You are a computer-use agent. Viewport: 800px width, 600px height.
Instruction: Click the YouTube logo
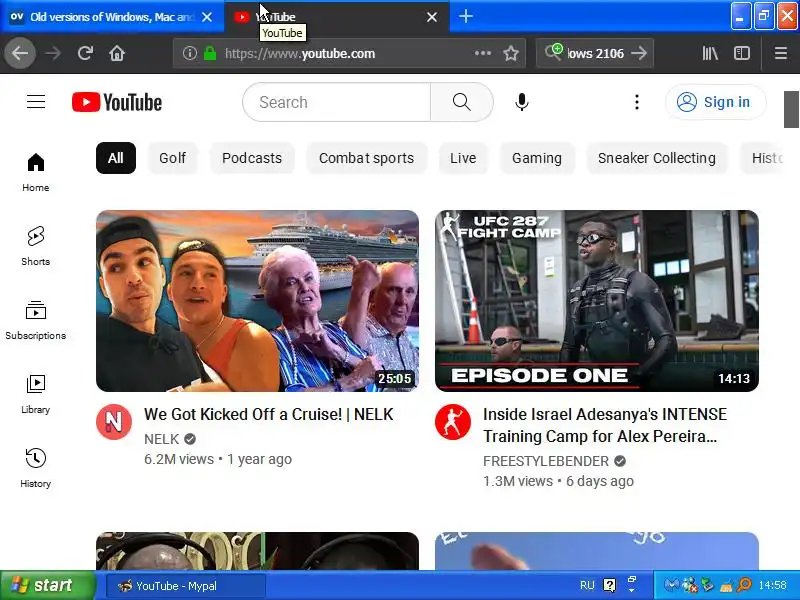pos(117,102)
